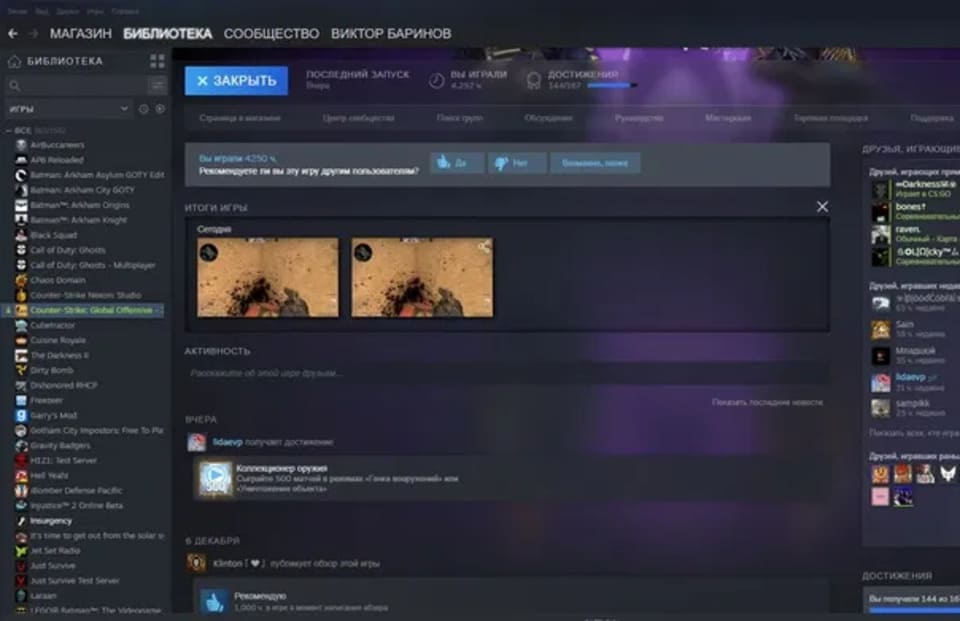960x621 pixels.
Task: Open the guides tab
Action: tap(639, 118)
